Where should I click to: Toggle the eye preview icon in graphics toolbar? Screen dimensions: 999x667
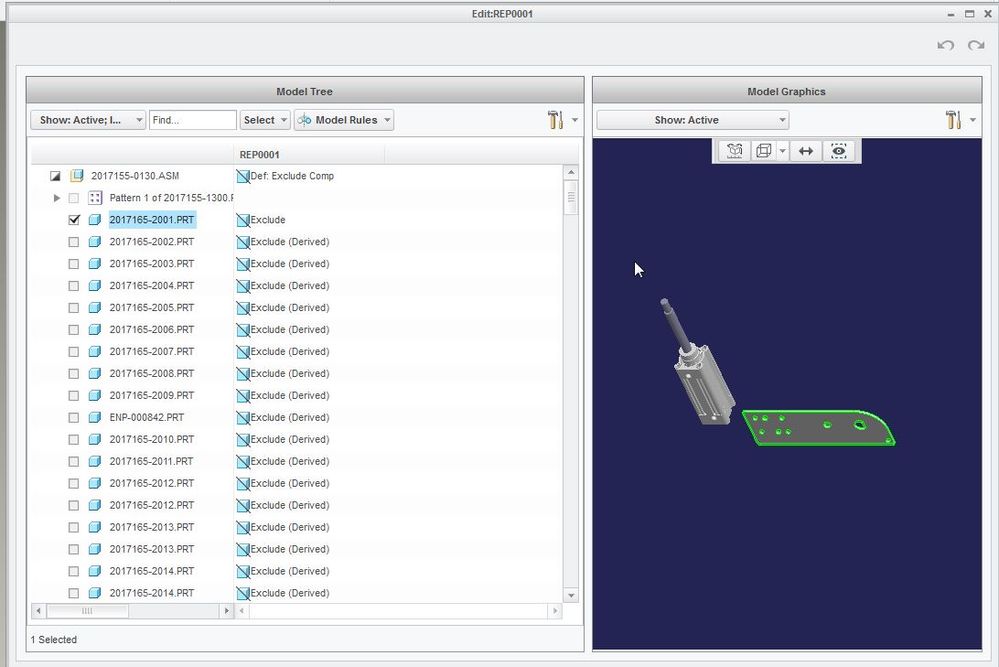(838, 151)
